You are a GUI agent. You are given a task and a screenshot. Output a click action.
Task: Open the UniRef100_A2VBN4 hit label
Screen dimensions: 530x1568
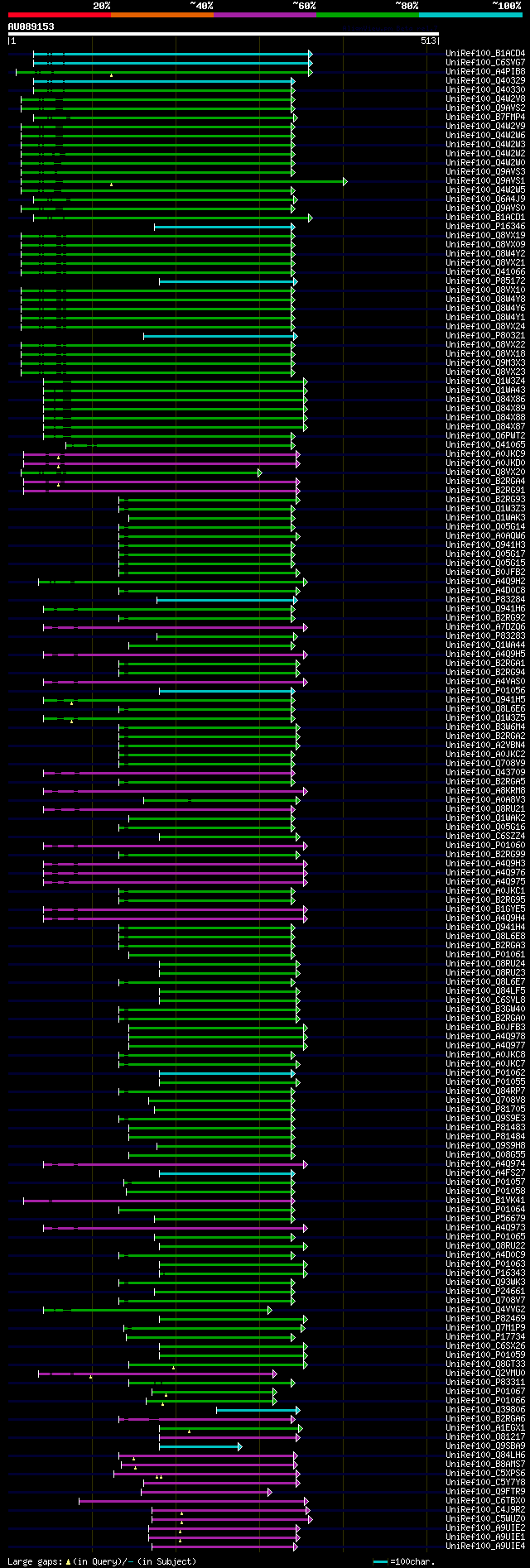(x=485, y=746)
